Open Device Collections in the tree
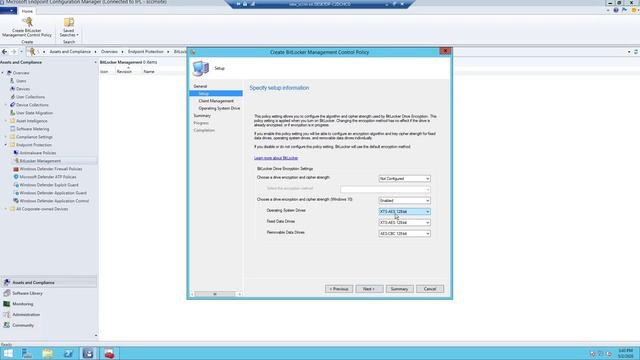640x360 pixels. [x=32, y=105]
